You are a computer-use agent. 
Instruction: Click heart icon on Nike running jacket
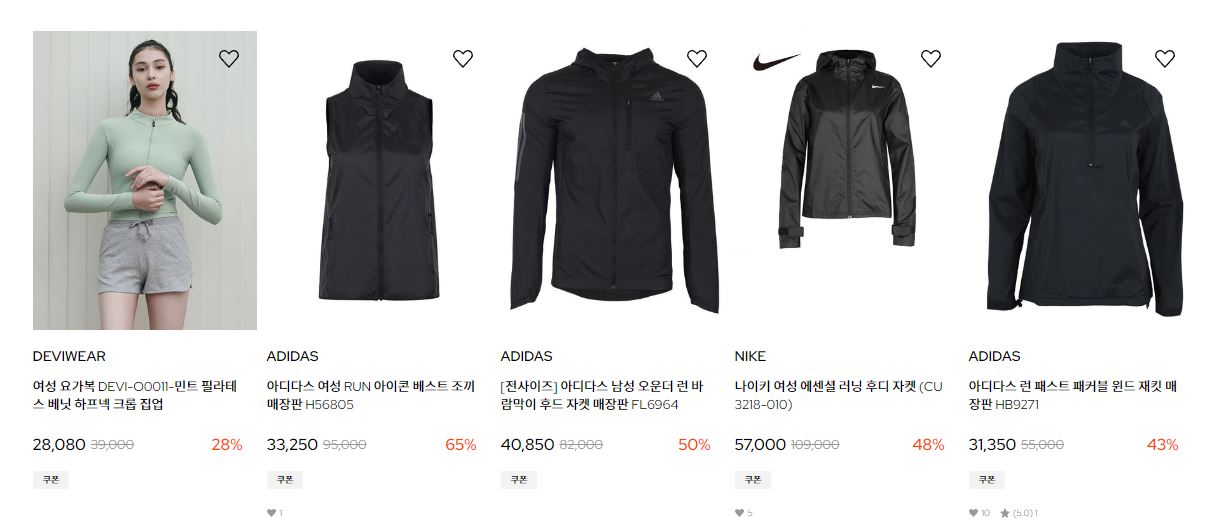click(x=931, y=58)
